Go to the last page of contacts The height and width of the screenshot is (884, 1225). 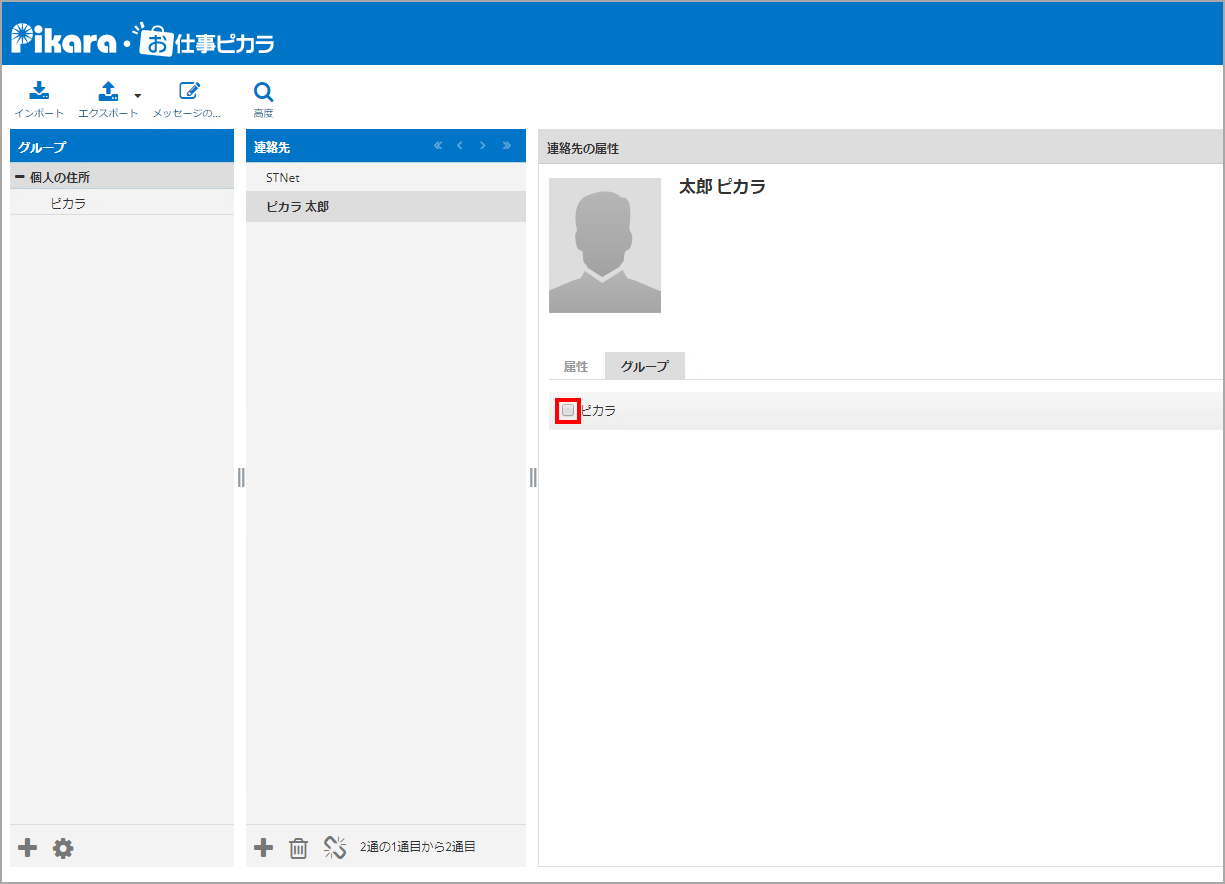click(506, 146)
